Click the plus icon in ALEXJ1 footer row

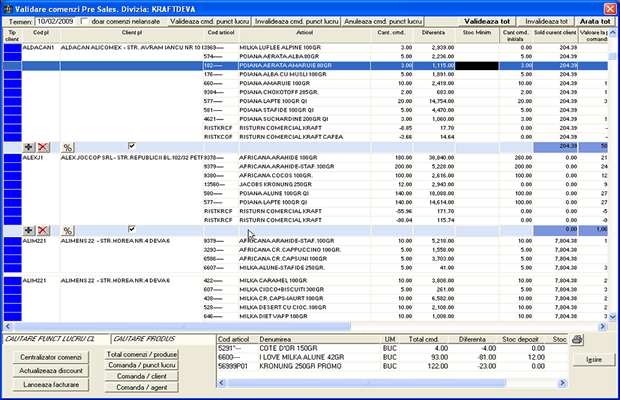coord(28,230)
